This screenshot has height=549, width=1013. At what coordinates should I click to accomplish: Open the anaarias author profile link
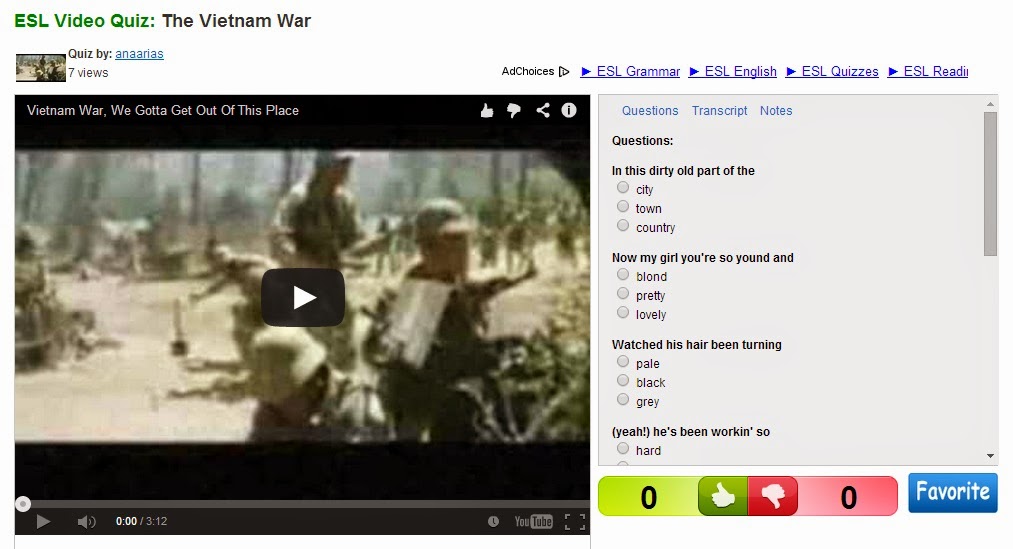(139, 54)
